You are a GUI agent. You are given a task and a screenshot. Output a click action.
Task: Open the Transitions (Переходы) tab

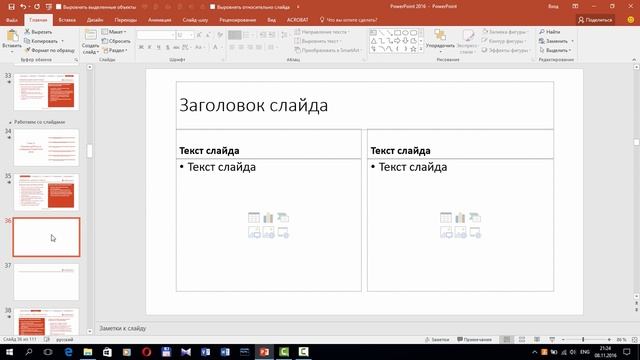(126, 20)
